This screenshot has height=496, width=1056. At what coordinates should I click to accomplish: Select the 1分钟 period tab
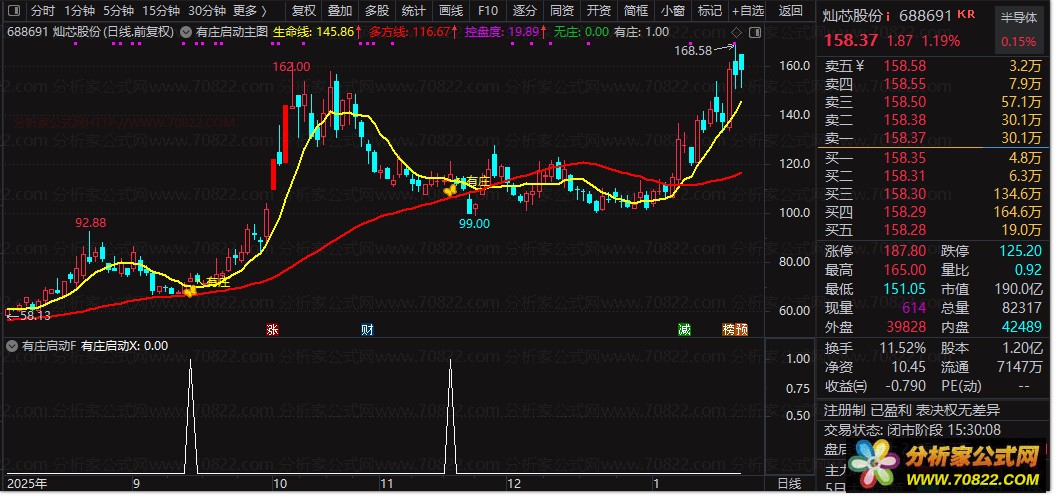click(79, 11)
